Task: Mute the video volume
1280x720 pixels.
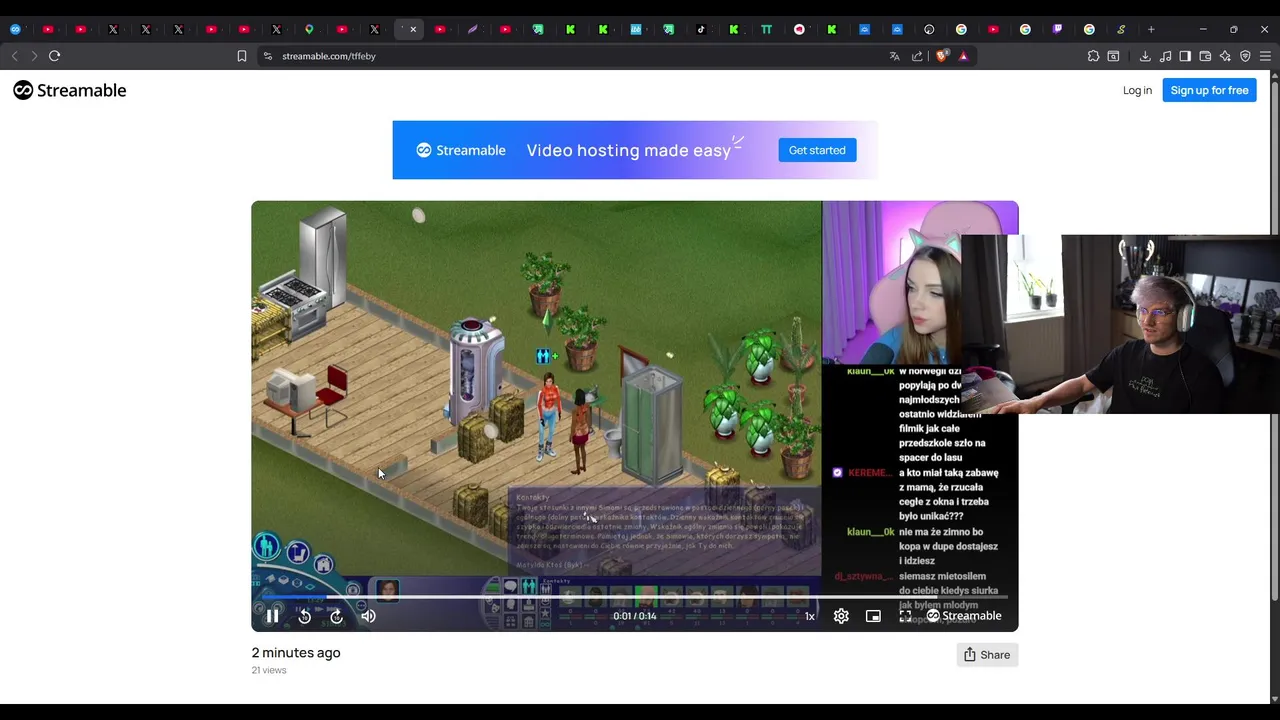Action: [368, 616]
